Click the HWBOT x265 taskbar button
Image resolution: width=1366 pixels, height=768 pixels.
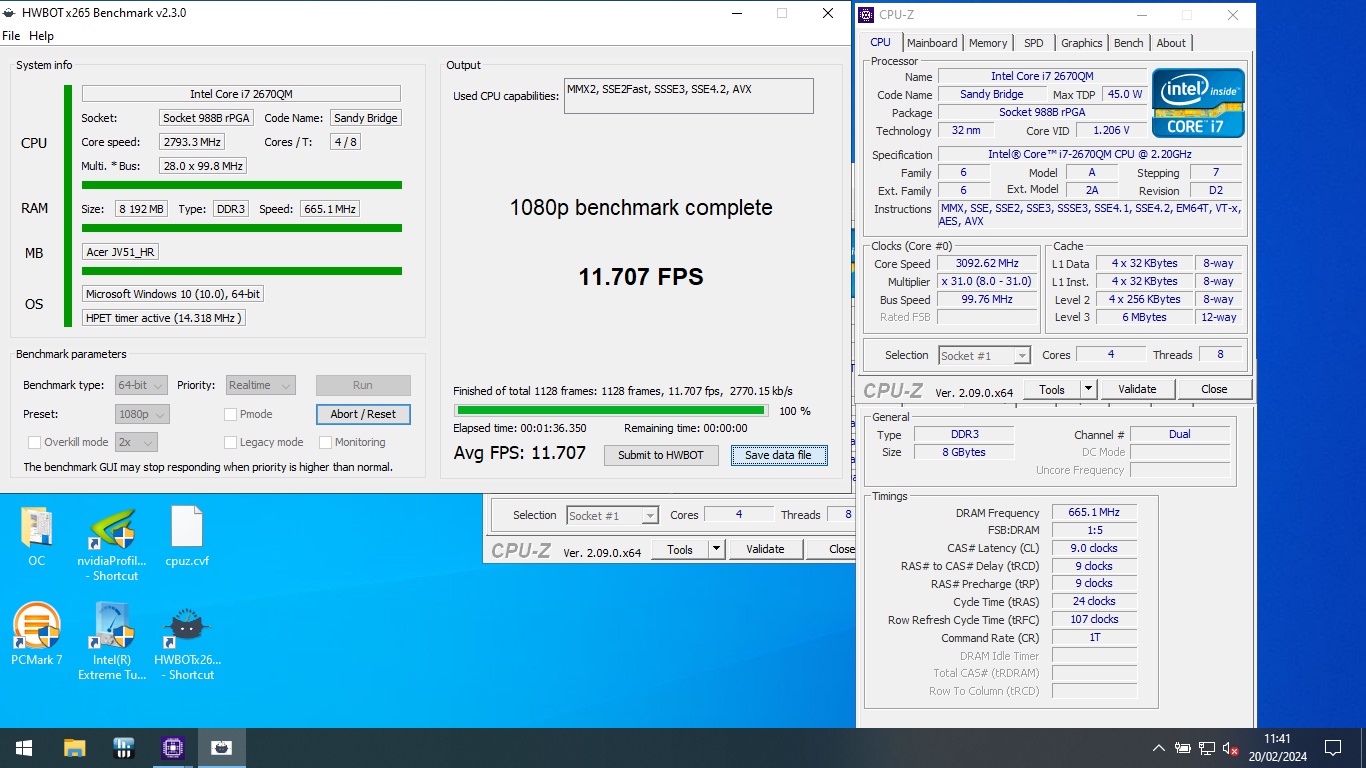(221, 748)
